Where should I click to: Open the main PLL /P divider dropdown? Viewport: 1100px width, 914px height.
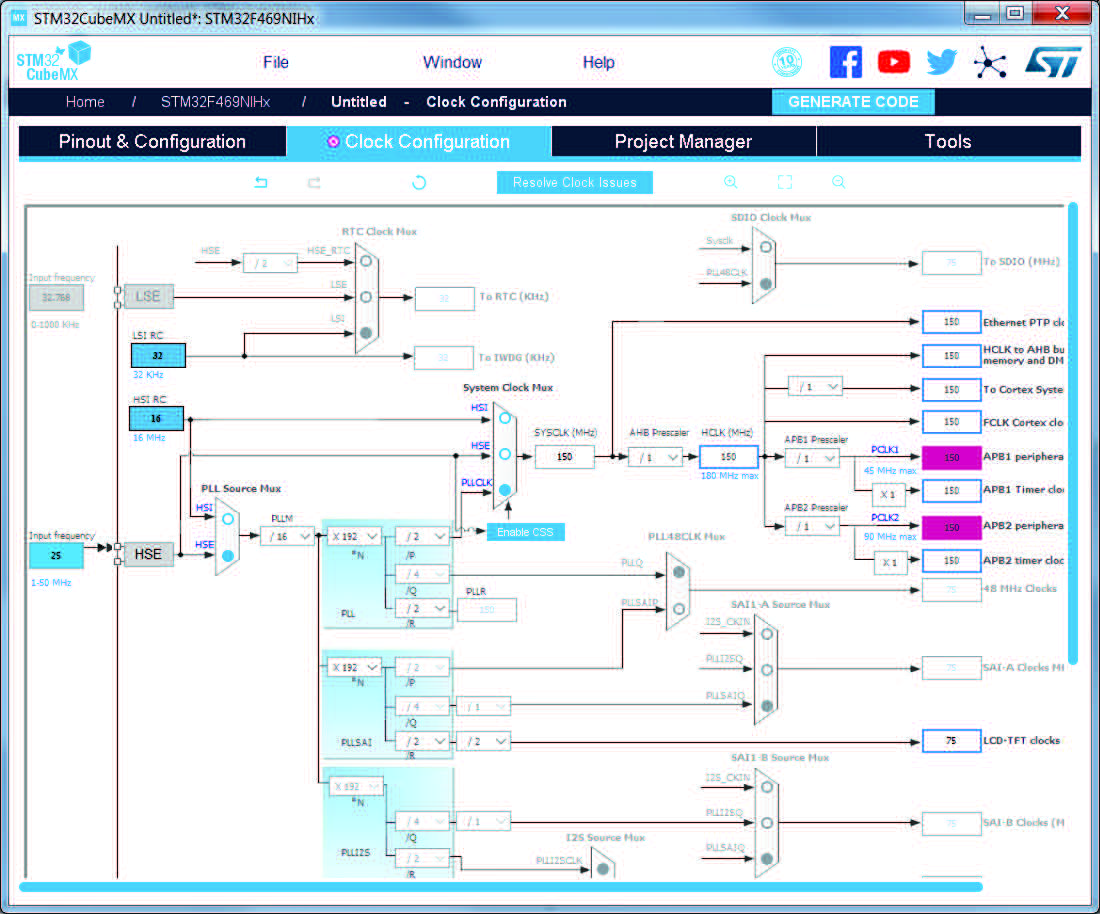[x=422, y=537]
